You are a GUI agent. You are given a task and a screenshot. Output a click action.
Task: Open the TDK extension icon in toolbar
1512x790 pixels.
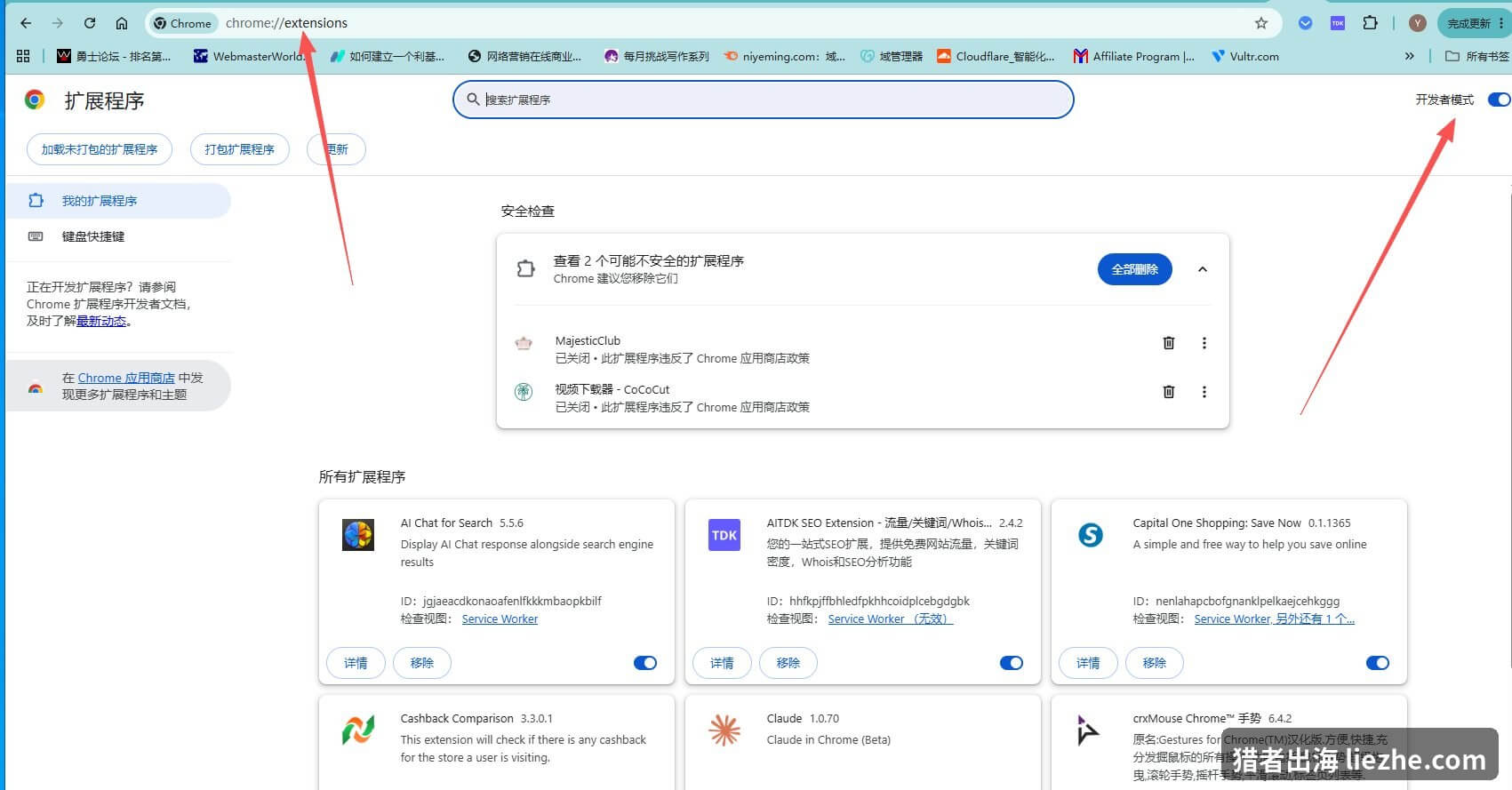click(1338, 23)
